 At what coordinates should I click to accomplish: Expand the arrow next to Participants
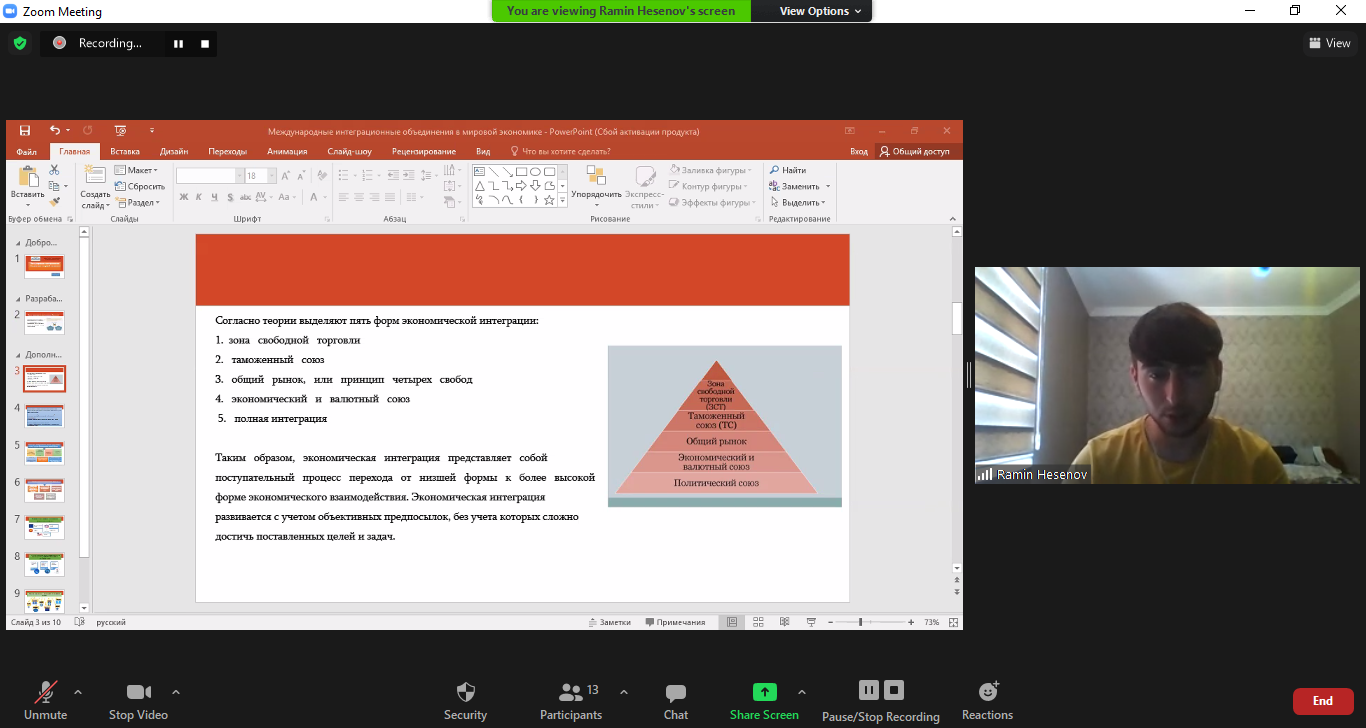(624, 692)
